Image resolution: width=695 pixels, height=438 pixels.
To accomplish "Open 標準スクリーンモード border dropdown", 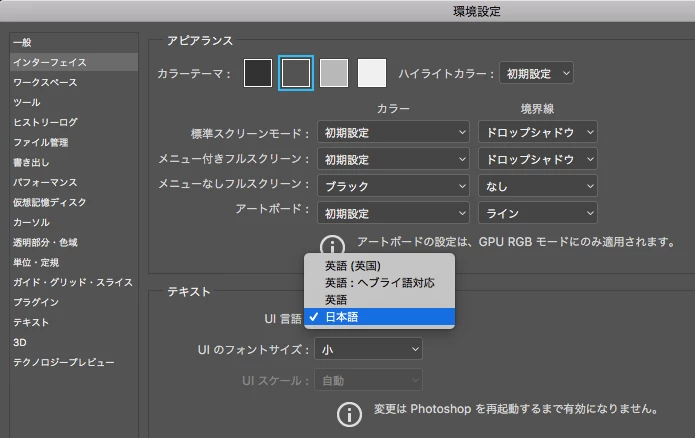I will (538, 132).
